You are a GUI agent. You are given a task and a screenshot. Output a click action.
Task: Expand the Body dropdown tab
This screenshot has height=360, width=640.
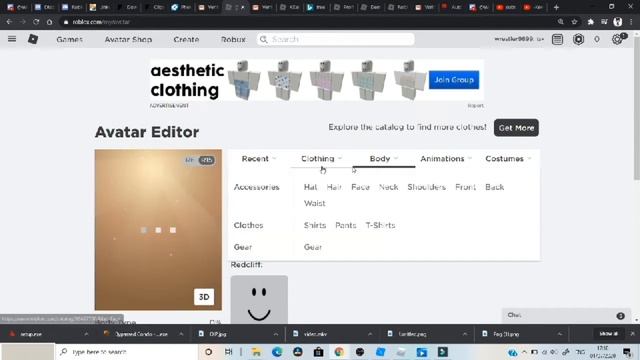pyautogui.click(x=384, y=158)
